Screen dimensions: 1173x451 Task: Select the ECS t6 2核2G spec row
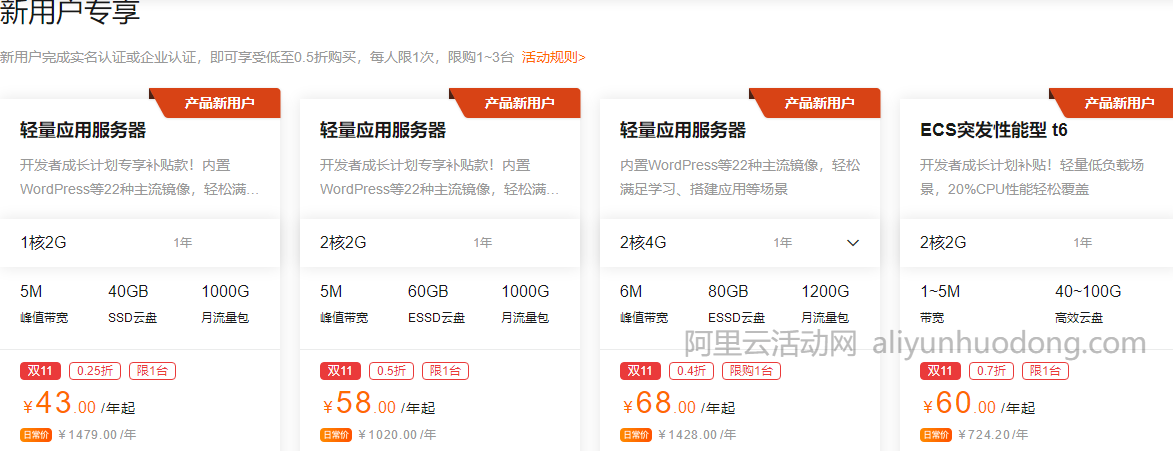coord(1036,242)
